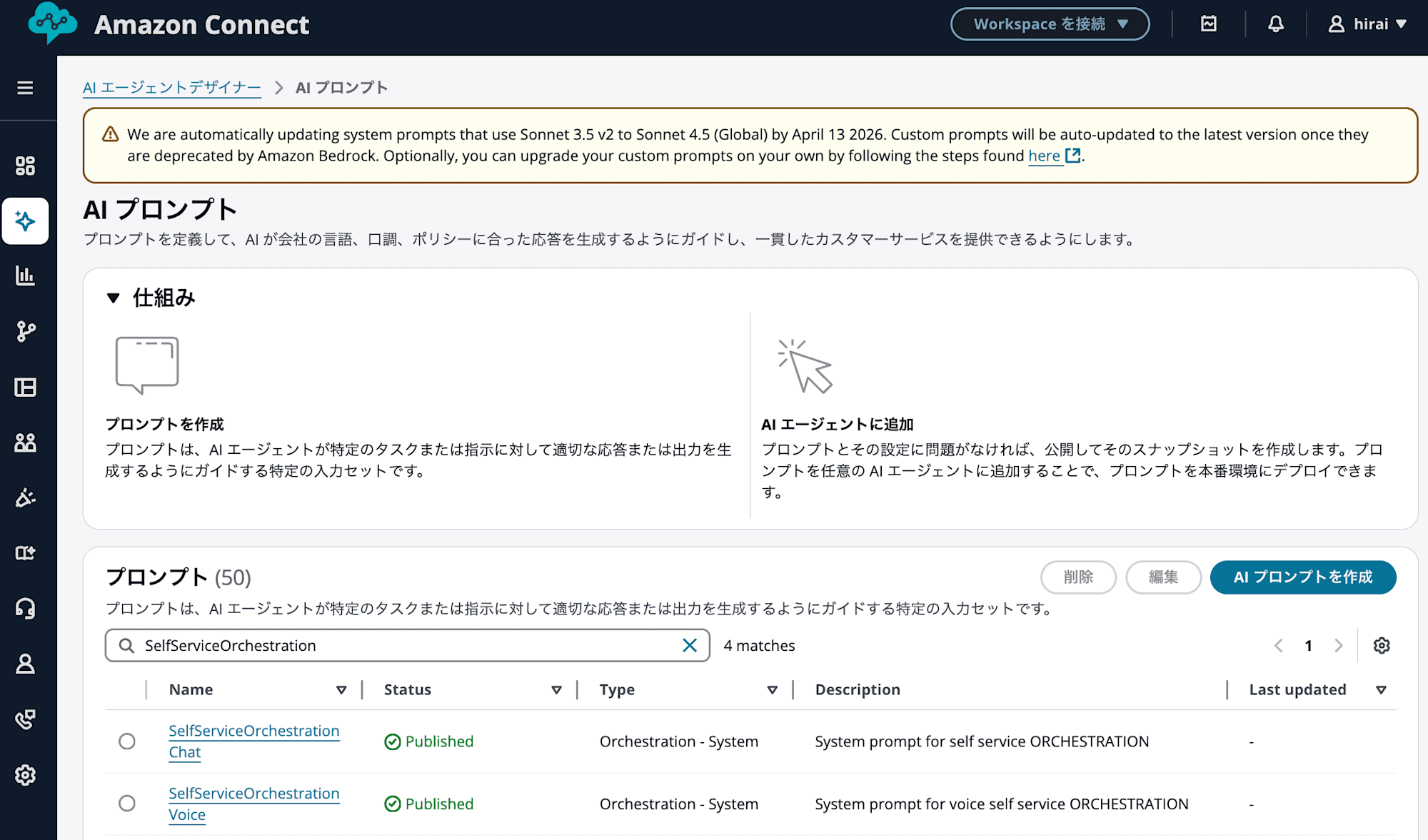This screenshot has height=840, width=1428.
Task: Sort by the Name column
Action: click(x=341, y=689)
